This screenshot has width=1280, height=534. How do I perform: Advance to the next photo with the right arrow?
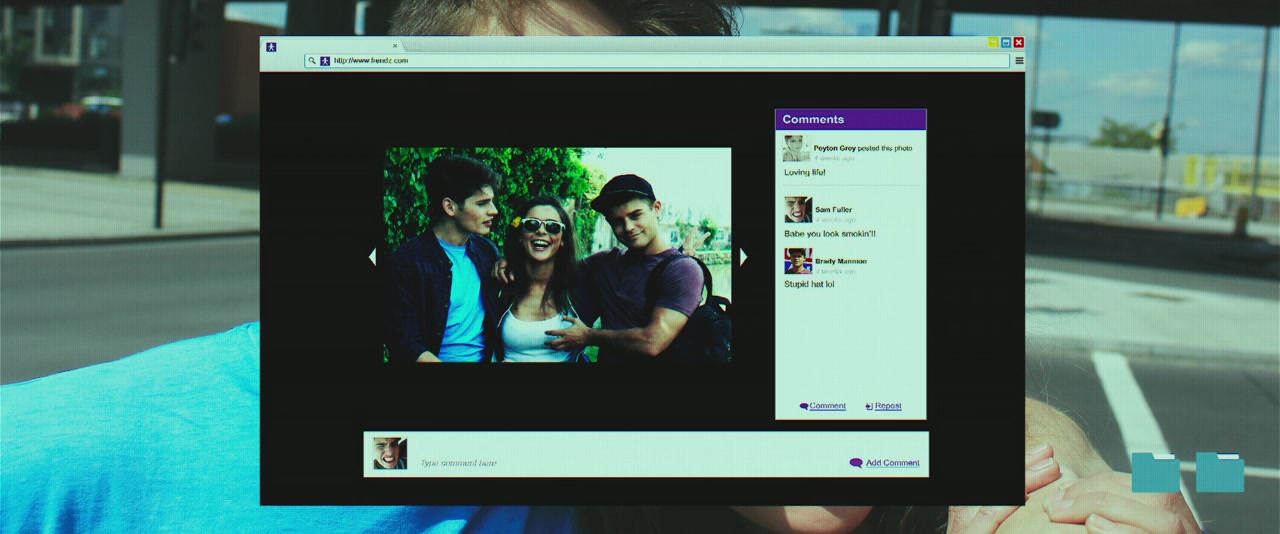tap(743, 257)
